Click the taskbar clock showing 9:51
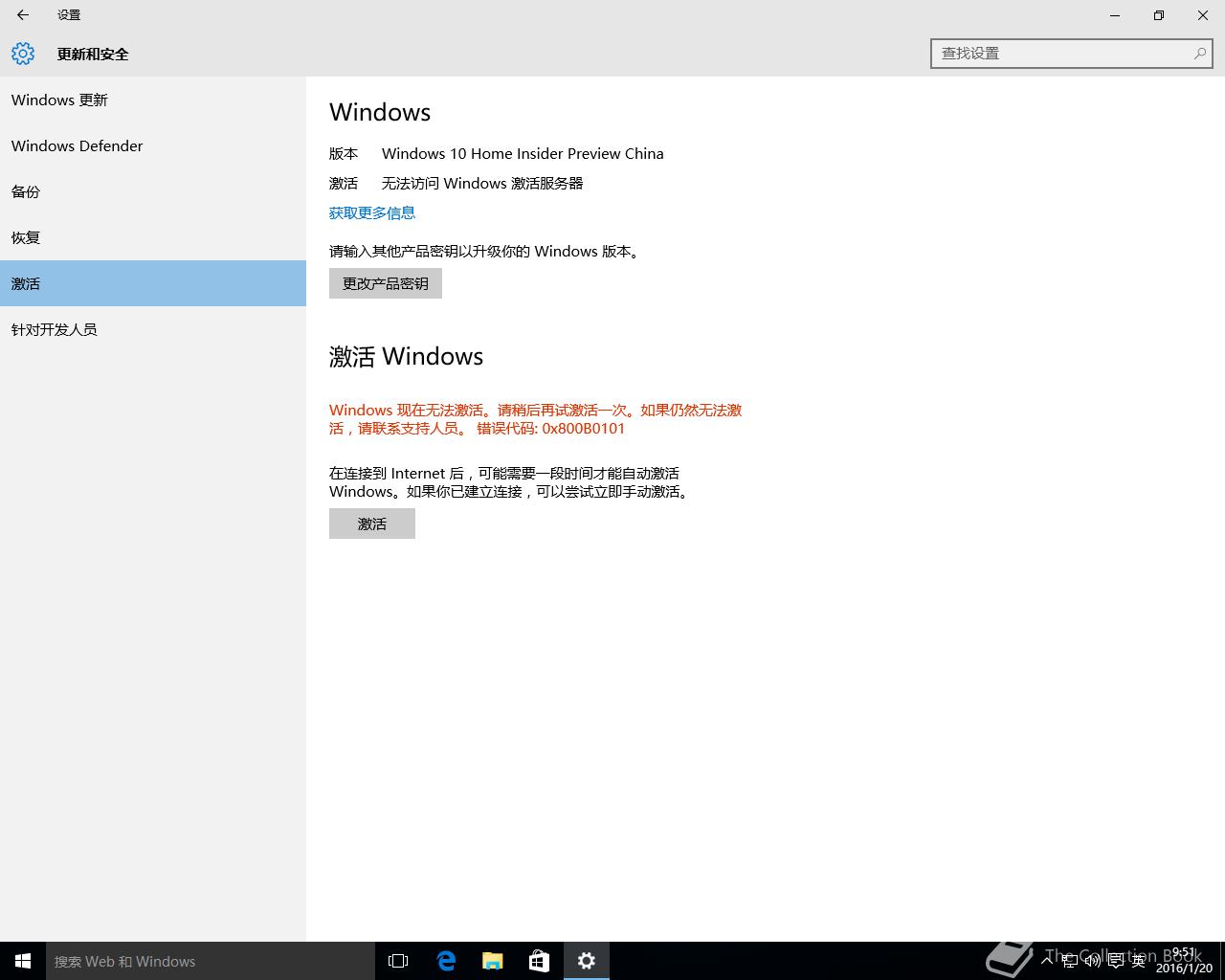The height and width of the screenshot is (980, 1225). (1184, 961)
